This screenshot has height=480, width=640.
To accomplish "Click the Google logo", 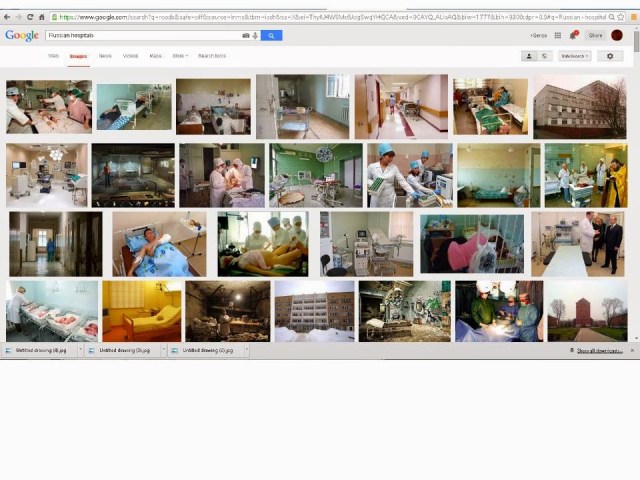I will (x=22, y=35).
